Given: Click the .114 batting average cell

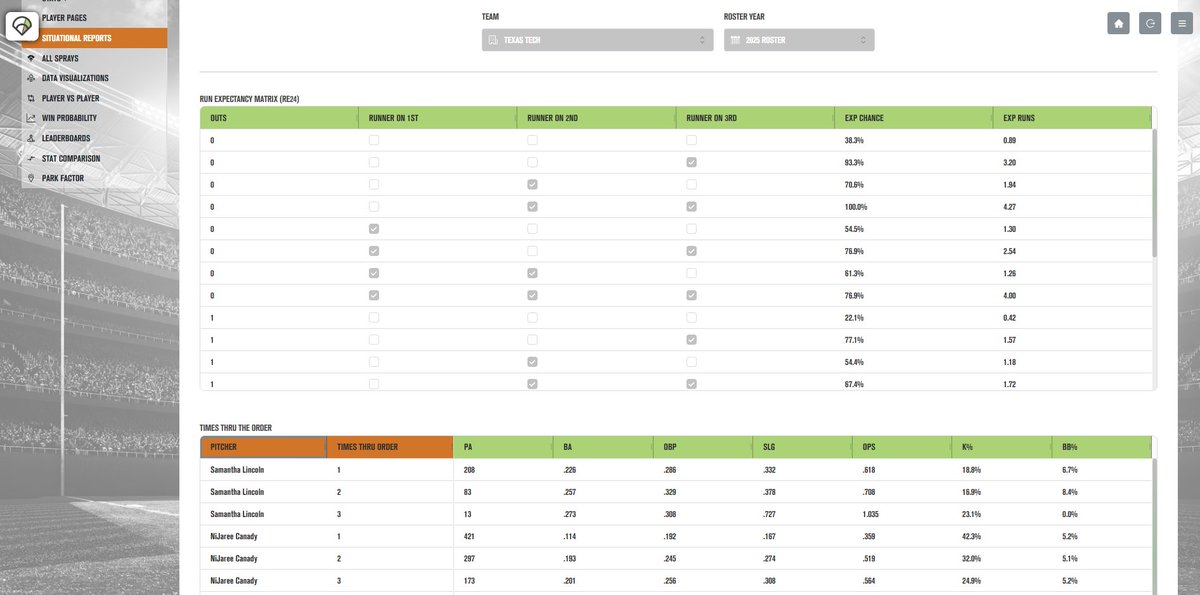Looking at the screenshot, I should tap(571, 536).
